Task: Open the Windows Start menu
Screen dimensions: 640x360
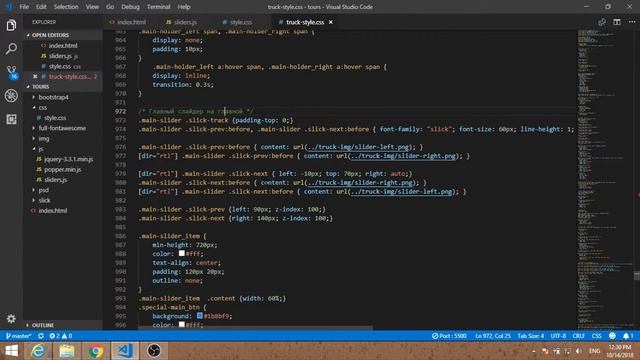Action: point(11,351)
